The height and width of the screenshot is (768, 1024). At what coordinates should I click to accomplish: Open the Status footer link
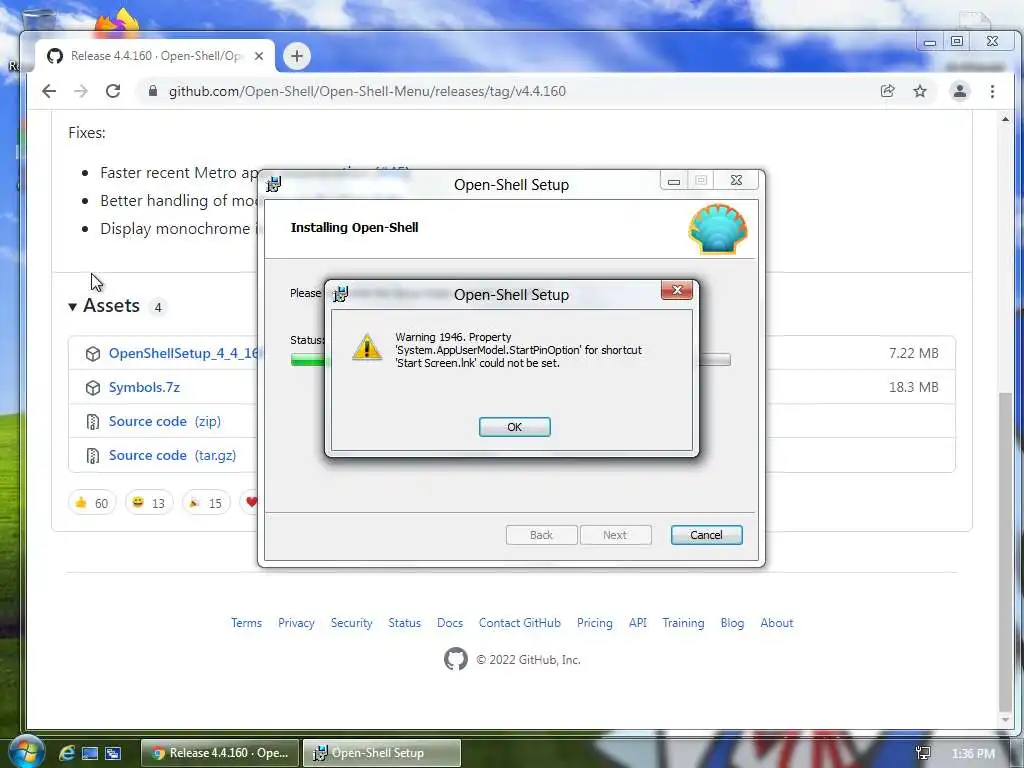[404, 623]
